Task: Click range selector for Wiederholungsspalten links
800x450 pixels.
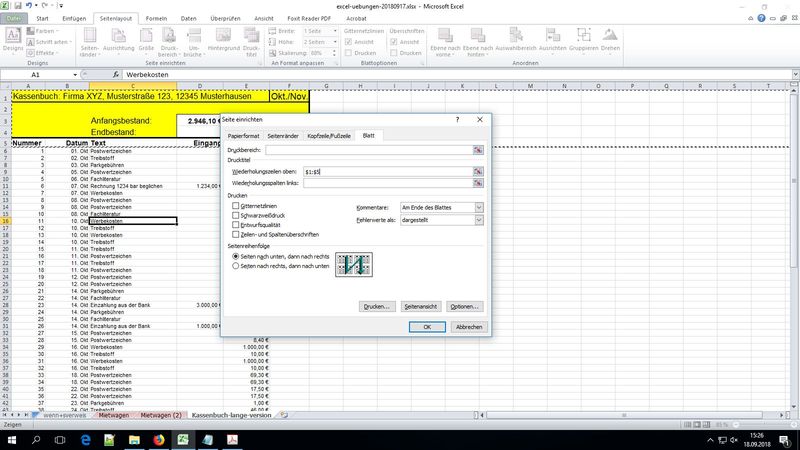Action: click(479, 184)
